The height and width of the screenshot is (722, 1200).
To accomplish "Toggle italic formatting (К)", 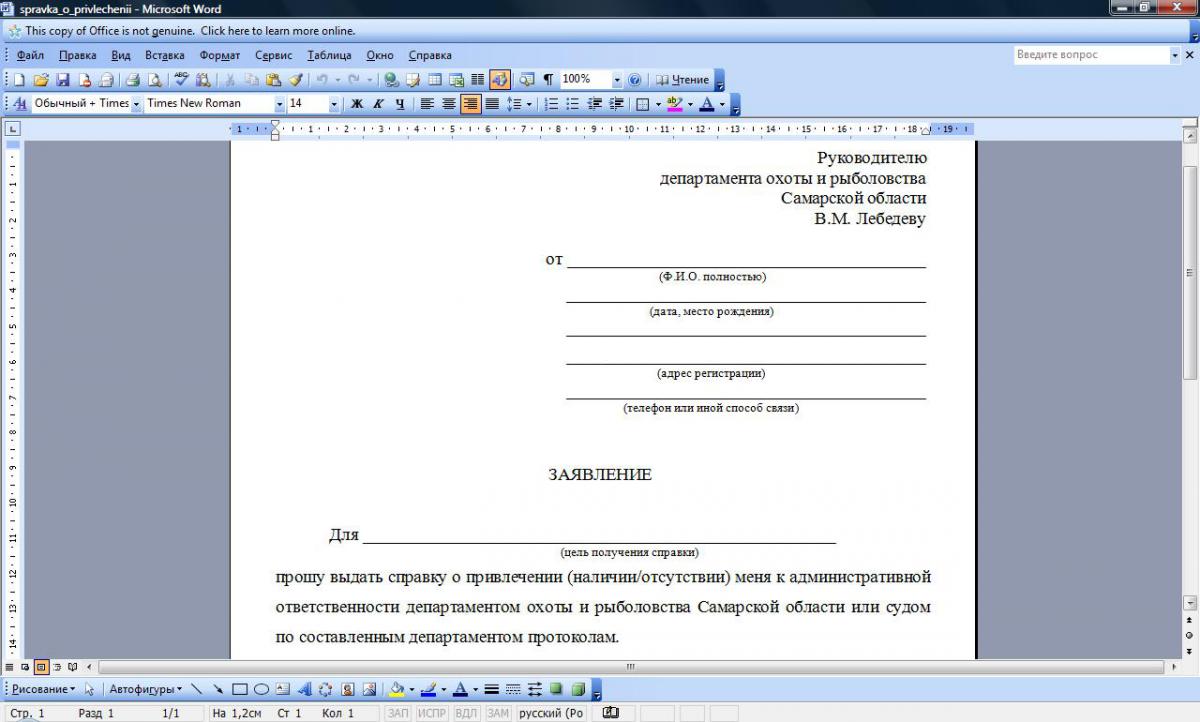I will click(x=378, y=104).
